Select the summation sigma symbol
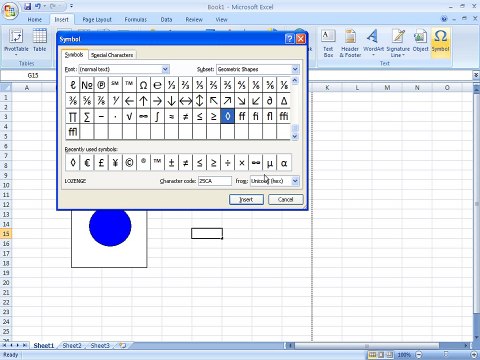The image size is (480, 360). coord(87,116)
